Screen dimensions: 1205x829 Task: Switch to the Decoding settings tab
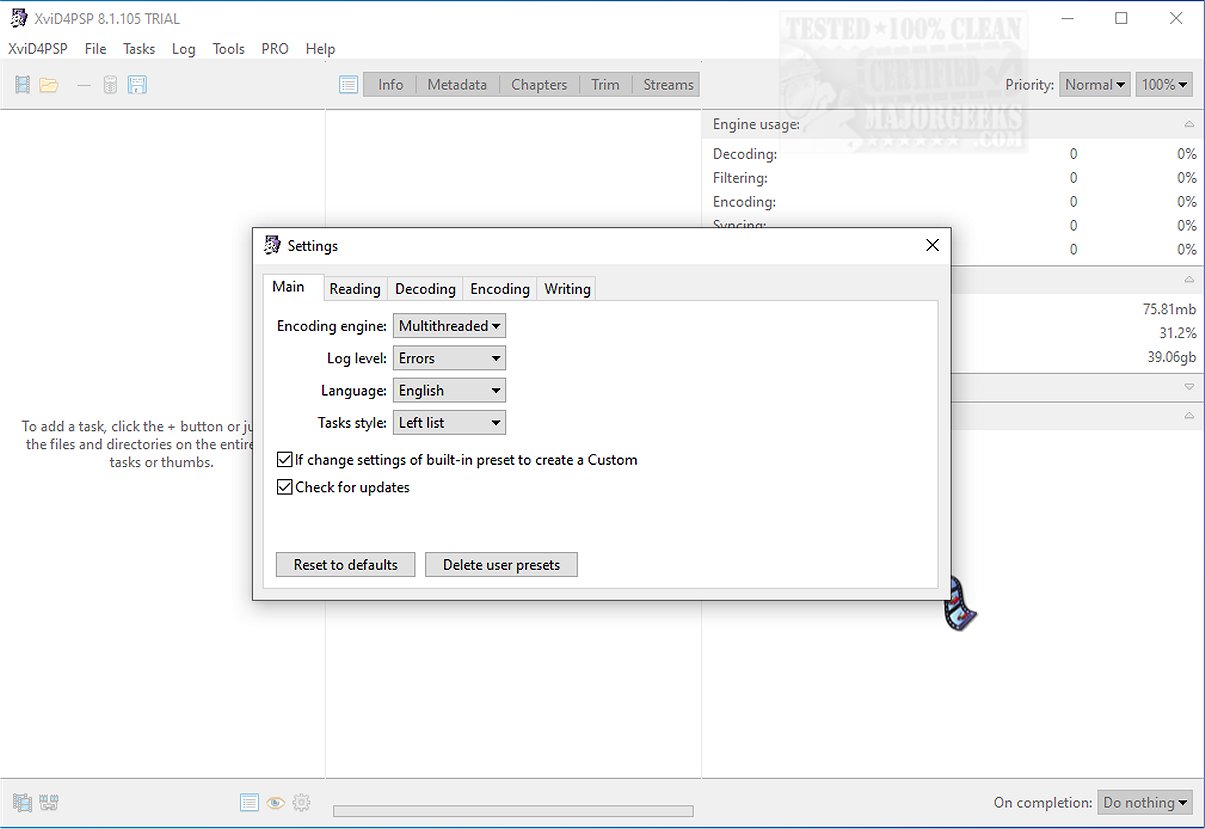click(425, 289)
